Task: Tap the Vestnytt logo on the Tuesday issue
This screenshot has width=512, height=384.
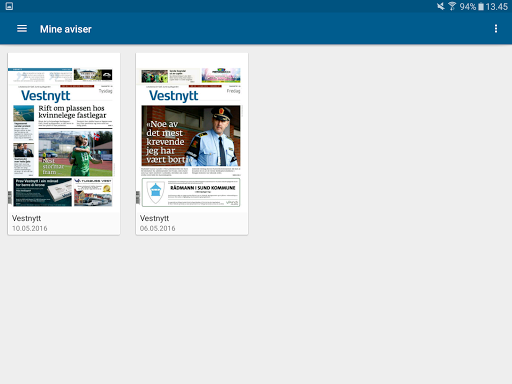Action: click(x=46, y=96)
